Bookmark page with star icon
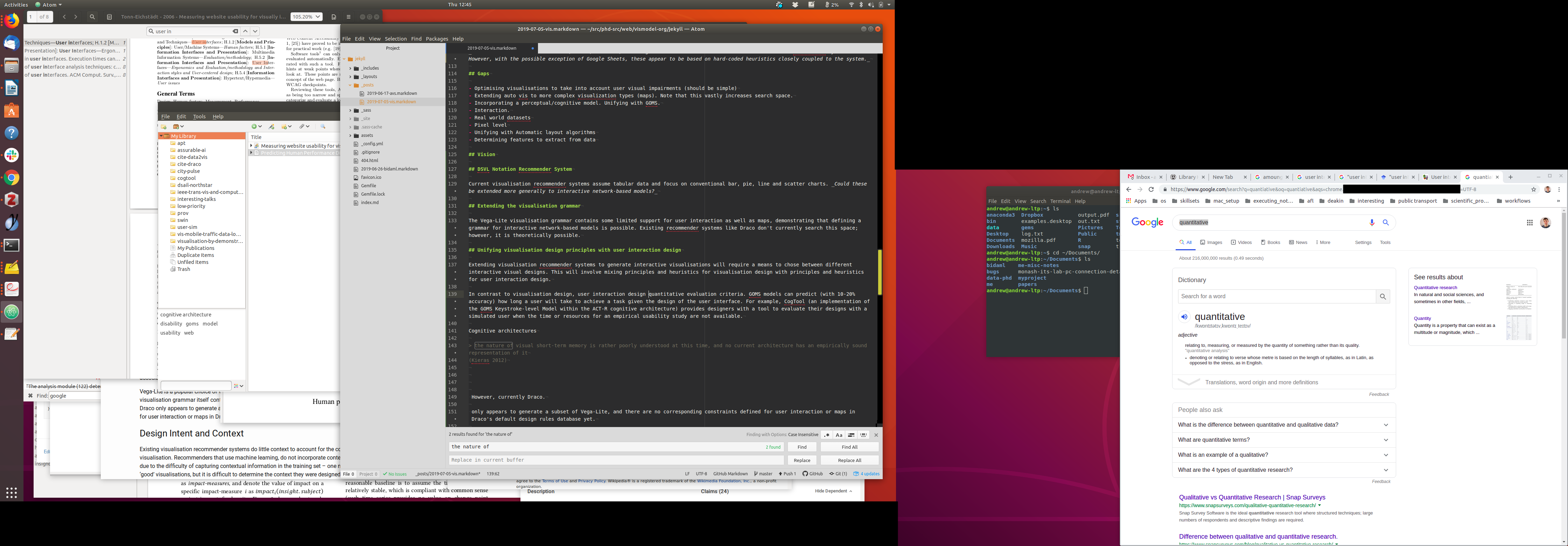Image resolution: width=1568 pixels, height=546 pixels. point(1533,189)
